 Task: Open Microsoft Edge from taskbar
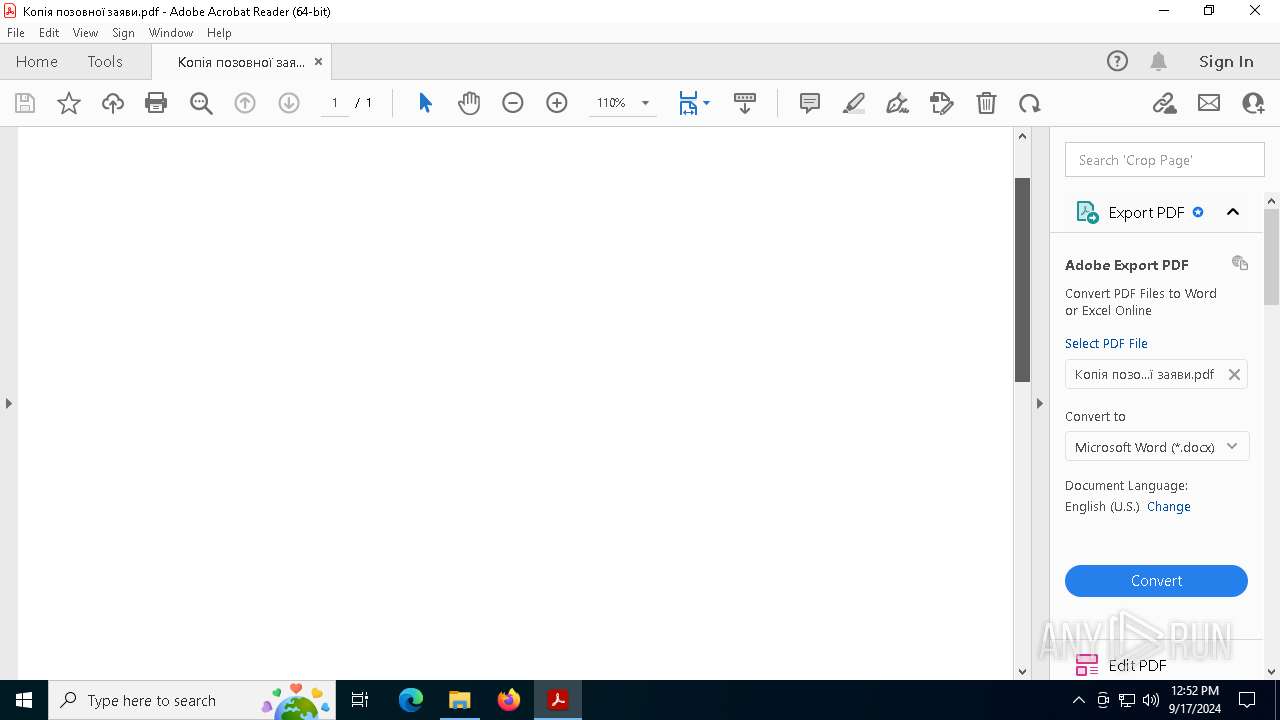pos(411,700)
